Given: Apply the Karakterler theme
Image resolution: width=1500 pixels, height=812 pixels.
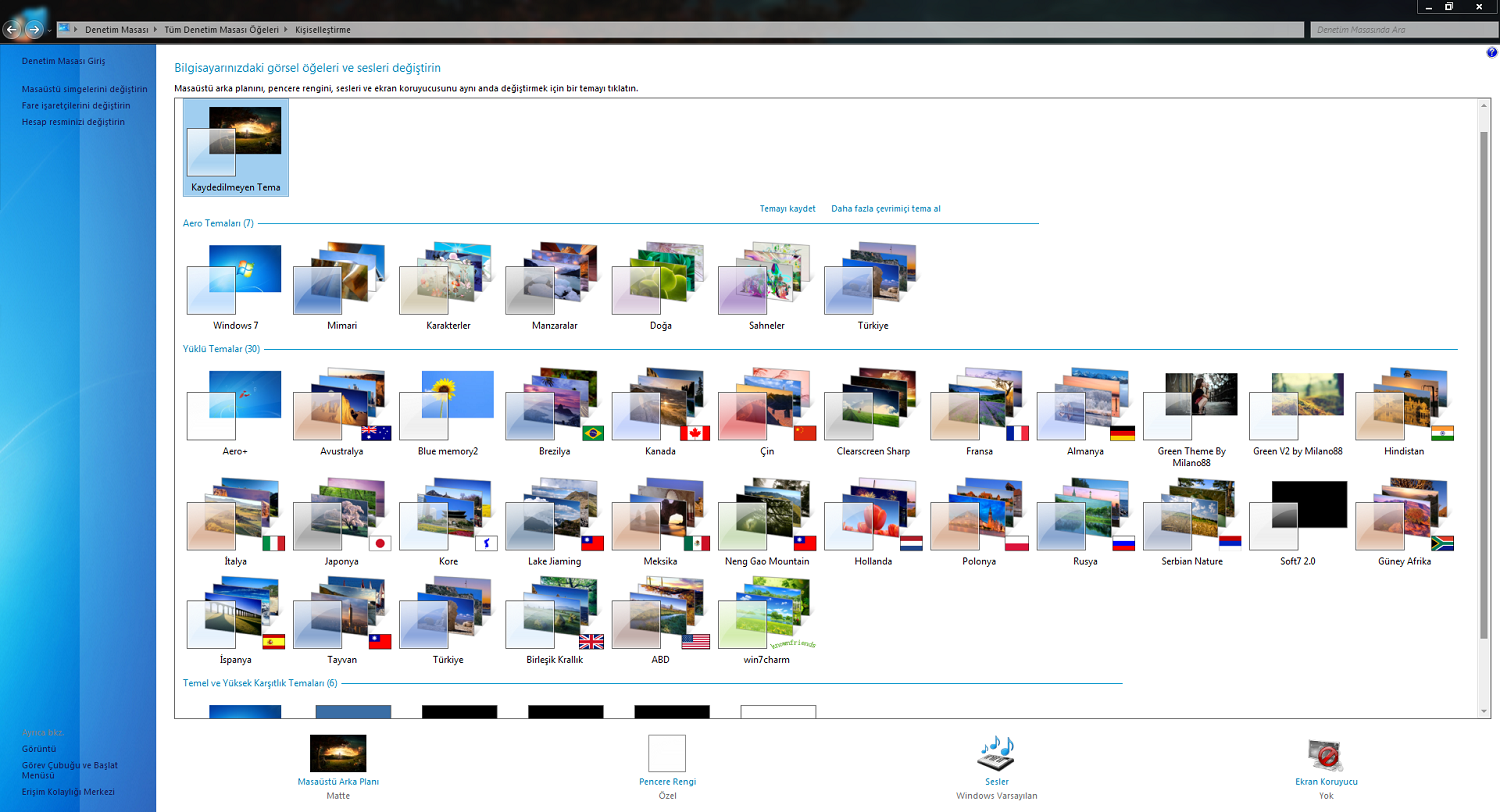Looking at the screenshot, I should point(447,288).
